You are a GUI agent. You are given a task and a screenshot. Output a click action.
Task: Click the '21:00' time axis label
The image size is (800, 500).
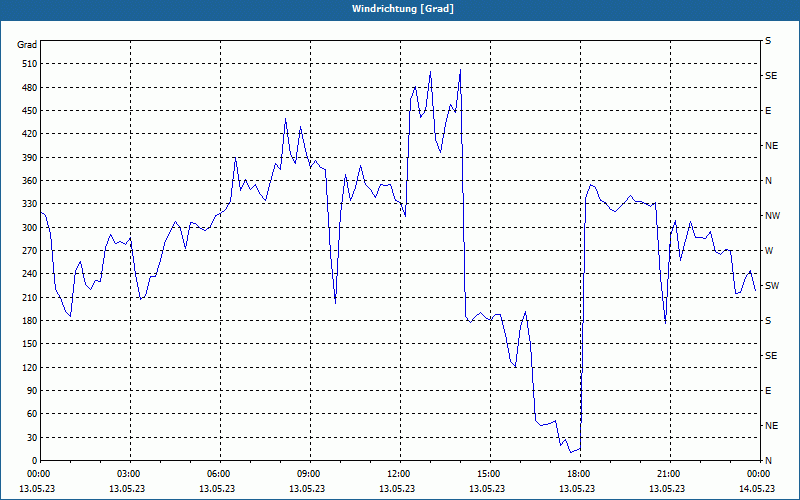pyautogui.click(x=670, y=473)
